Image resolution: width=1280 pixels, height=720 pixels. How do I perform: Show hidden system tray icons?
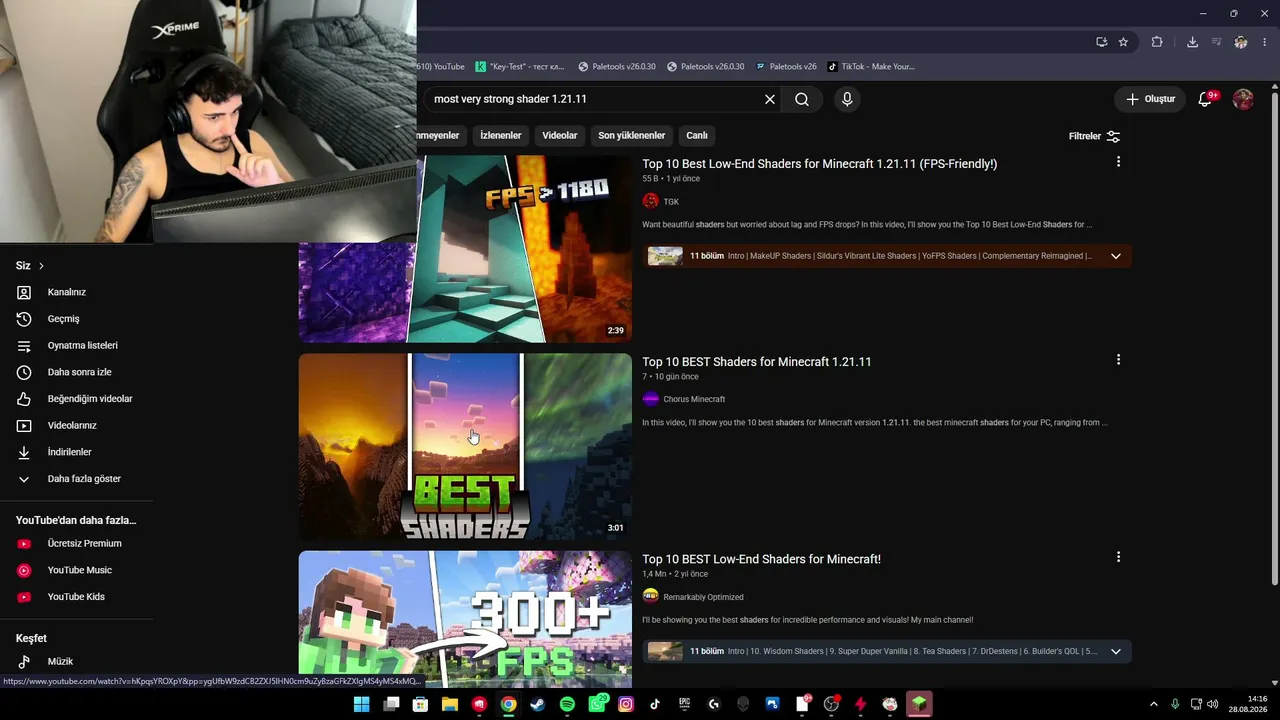click(x=1154, y=704)
